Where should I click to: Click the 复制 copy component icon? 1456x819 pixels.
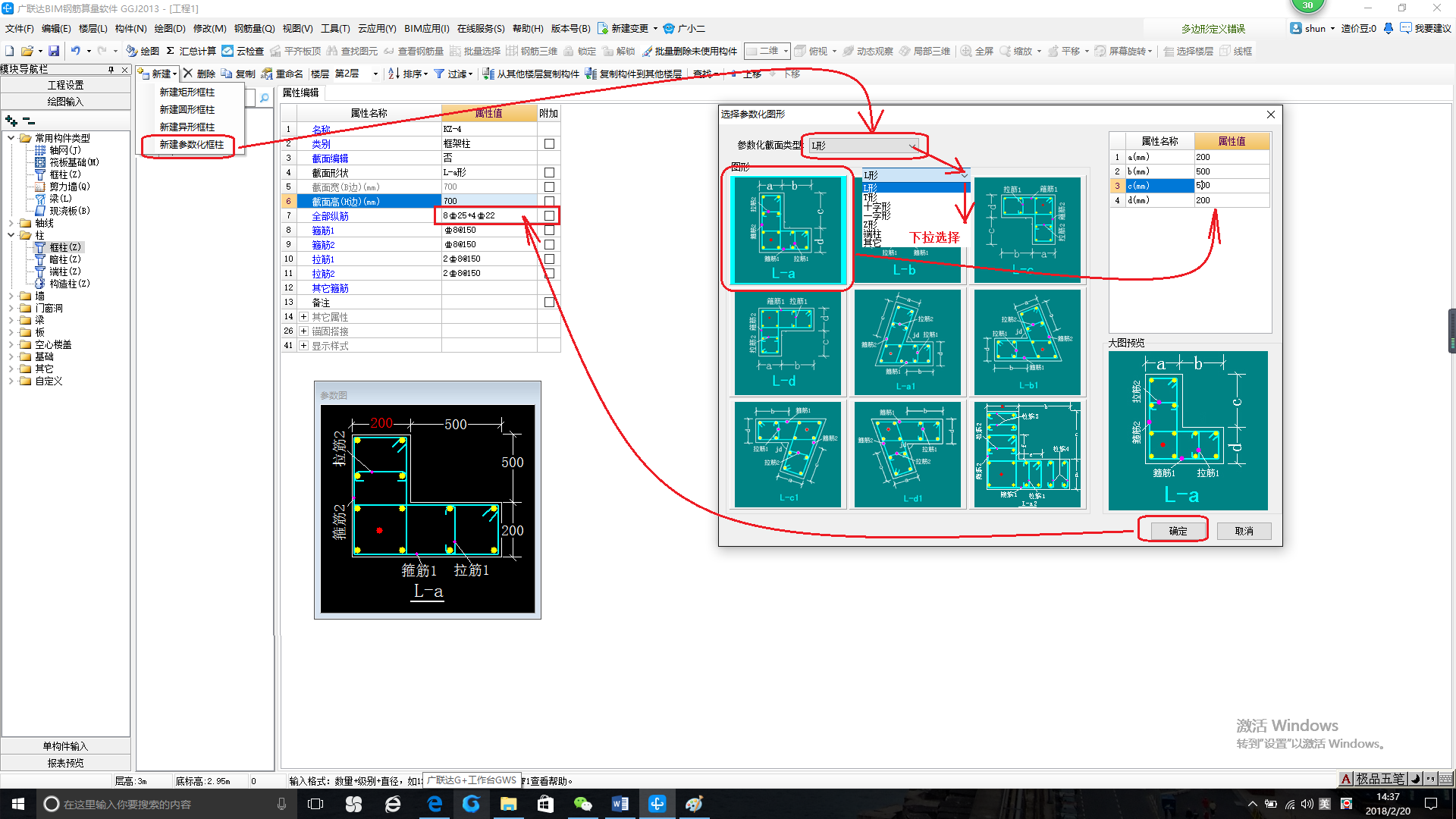point(238,74)
